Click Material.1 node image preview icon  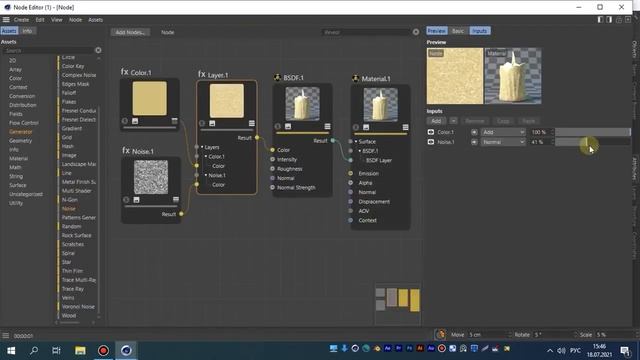click(366, 127)
